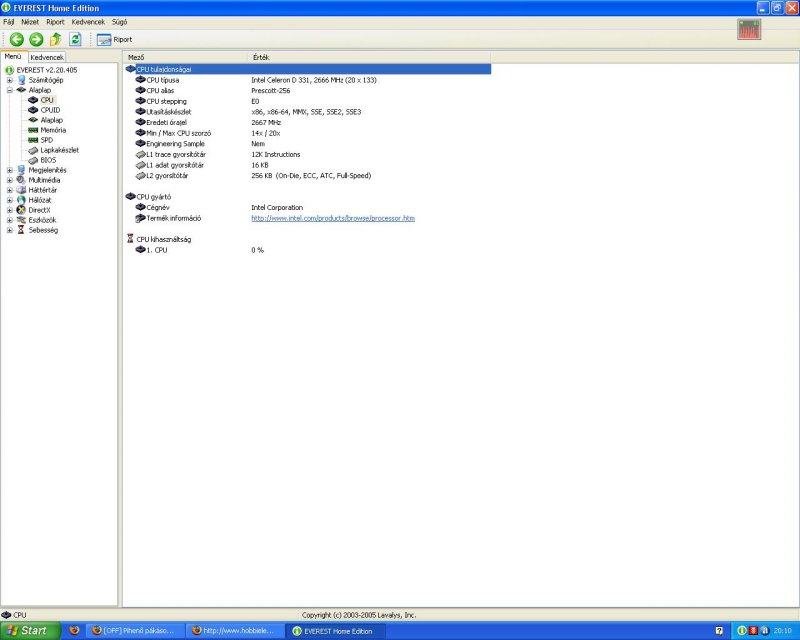Click the Firefox quick launch icon
800x640 pixels.
click(x=74, y=631)
